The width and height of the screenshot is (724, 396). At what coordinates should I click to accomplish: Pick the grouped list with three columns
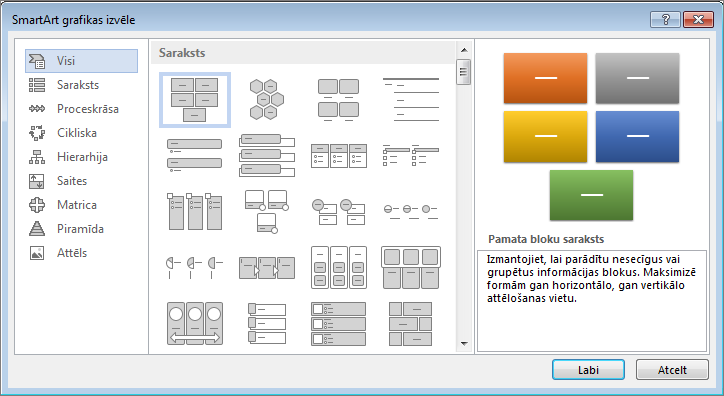pos(338,268)
